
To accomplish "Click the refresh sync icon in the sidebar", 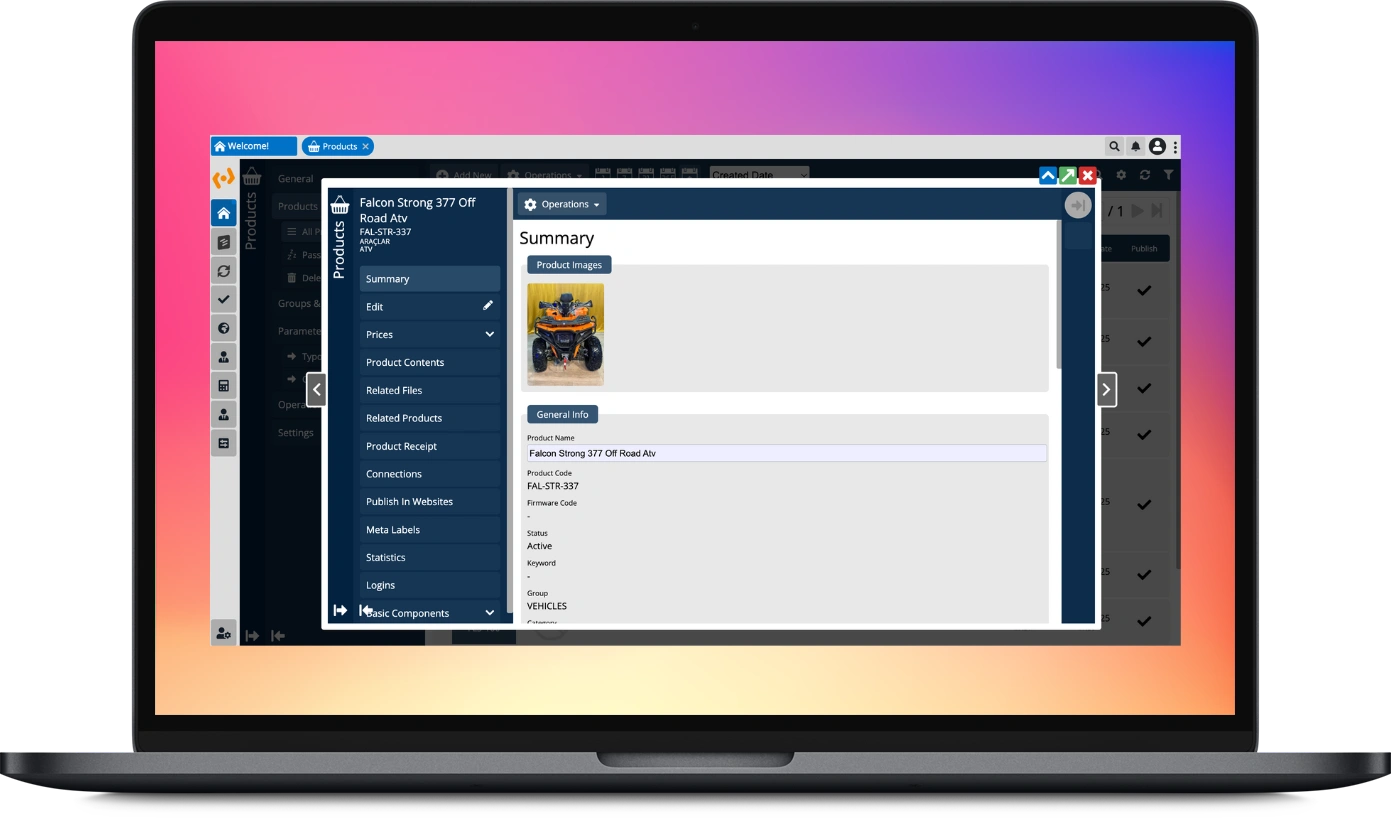I will pyautogui.click(x=223, y=270).
